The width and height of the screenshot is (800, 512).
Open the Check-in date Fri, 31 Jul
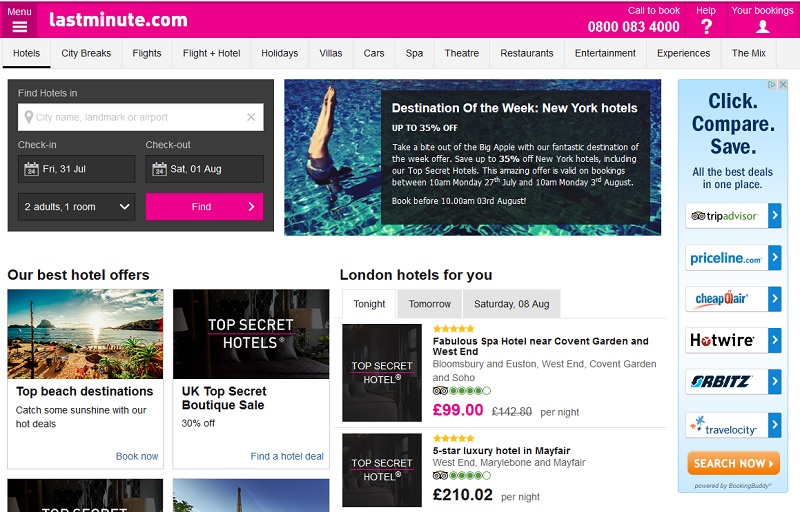coord(77,169)
